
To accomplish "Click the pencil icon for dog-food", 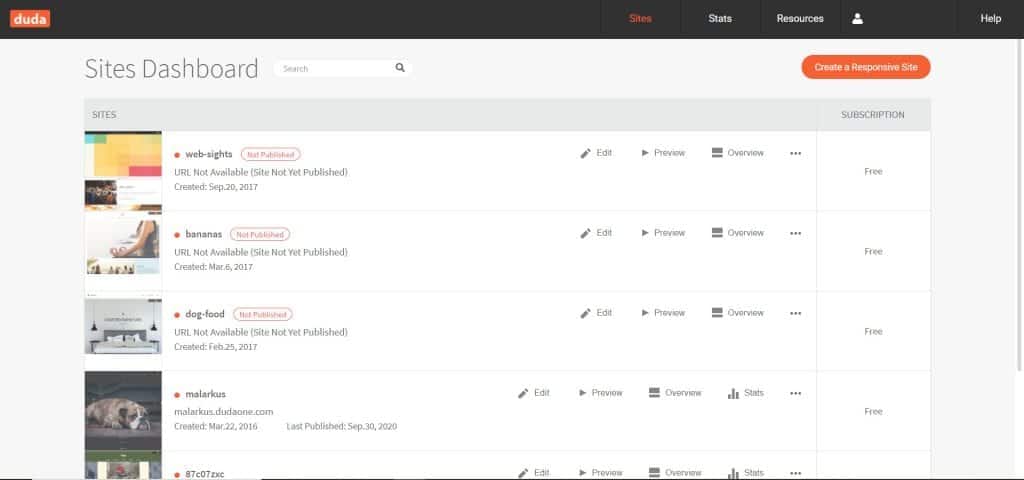I will coord(586,313).
